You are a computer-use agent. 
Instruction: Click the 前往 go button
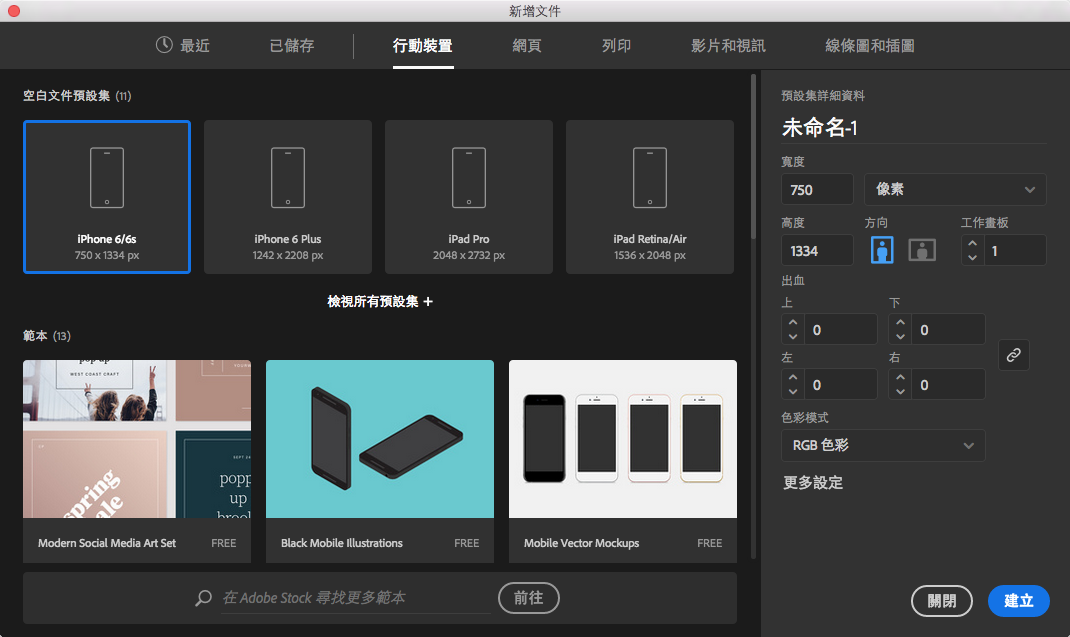point(529,598)
